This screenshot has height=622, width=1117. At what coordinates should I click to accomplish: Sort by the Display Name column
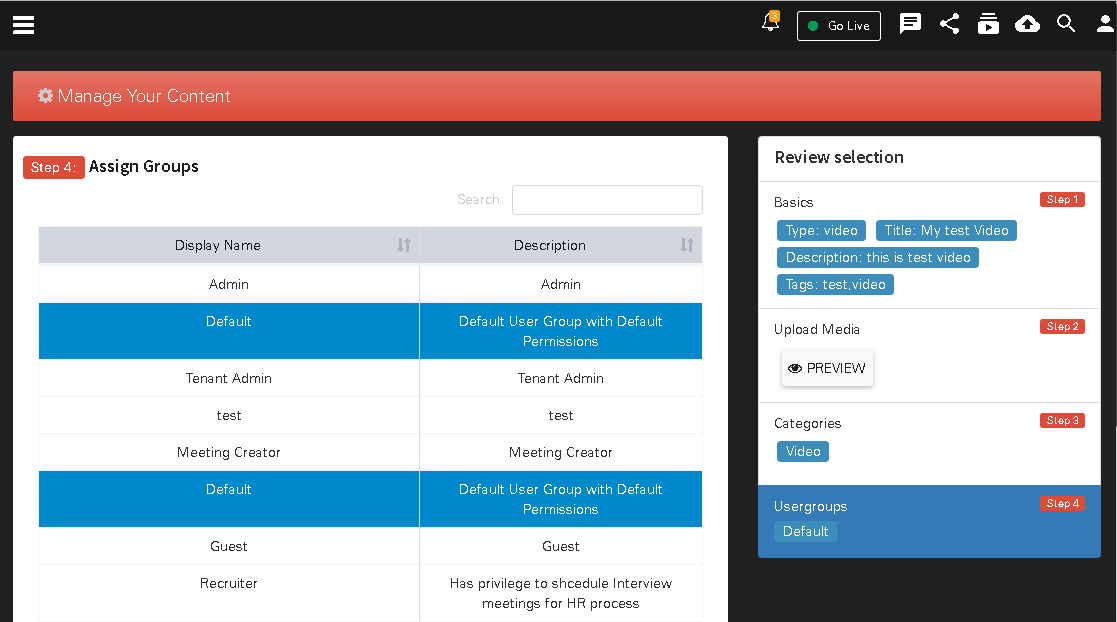pos(229,245)
